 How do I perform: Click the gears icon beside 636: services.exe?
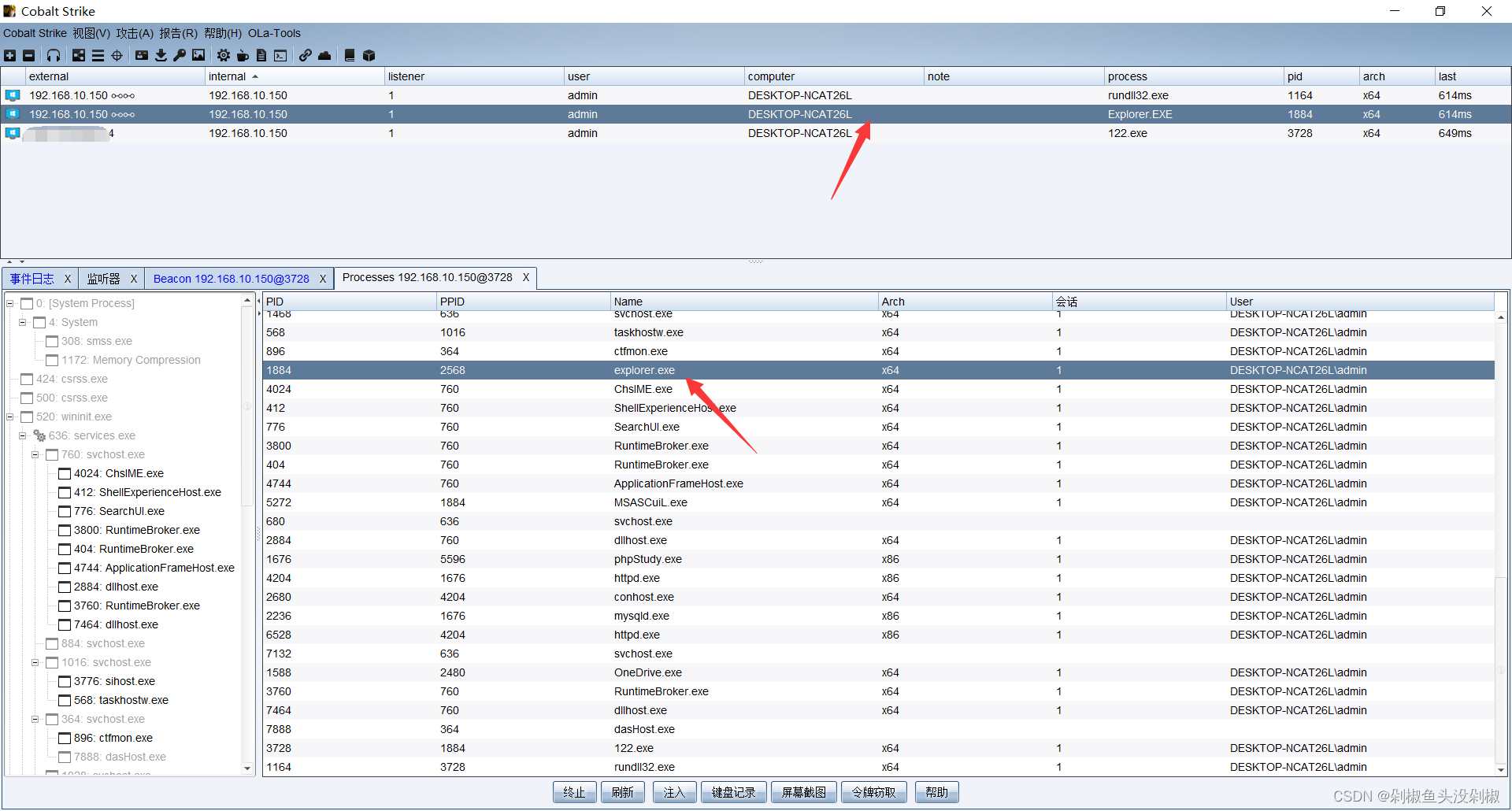[x=39, y=435]
